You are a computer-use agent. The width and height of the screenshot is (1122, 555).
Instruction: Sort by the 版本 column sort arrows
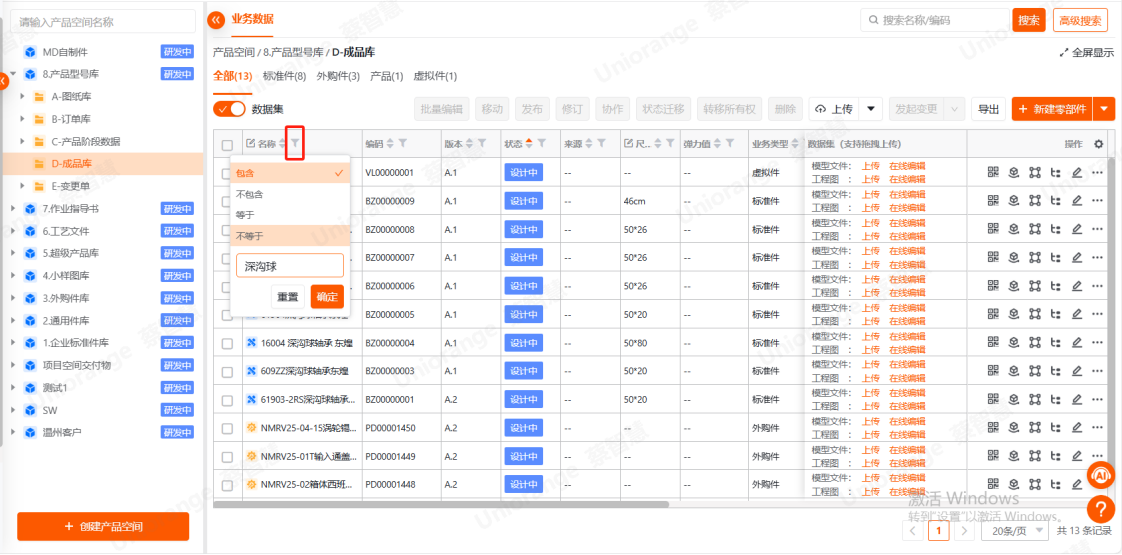click(469, 144)
